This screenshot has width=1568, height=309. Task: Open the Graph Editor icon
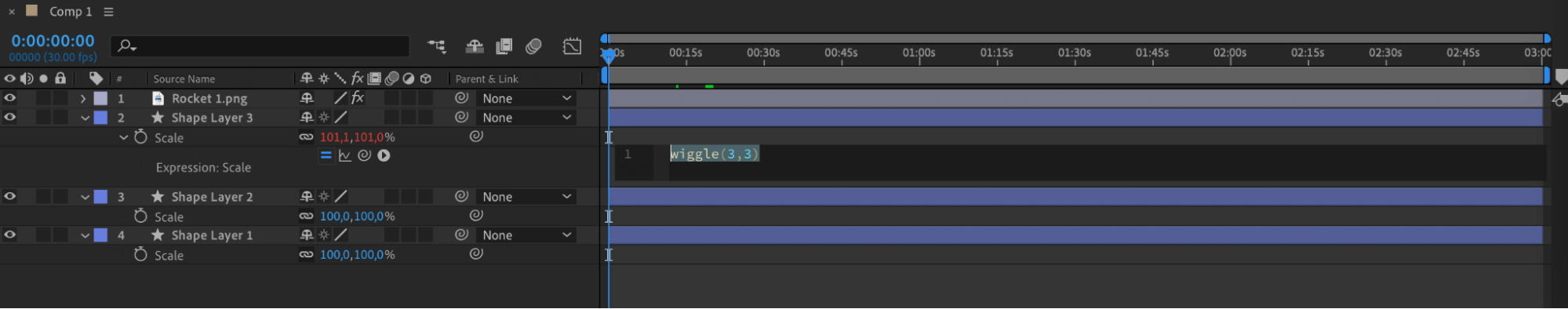coord(573,46)
